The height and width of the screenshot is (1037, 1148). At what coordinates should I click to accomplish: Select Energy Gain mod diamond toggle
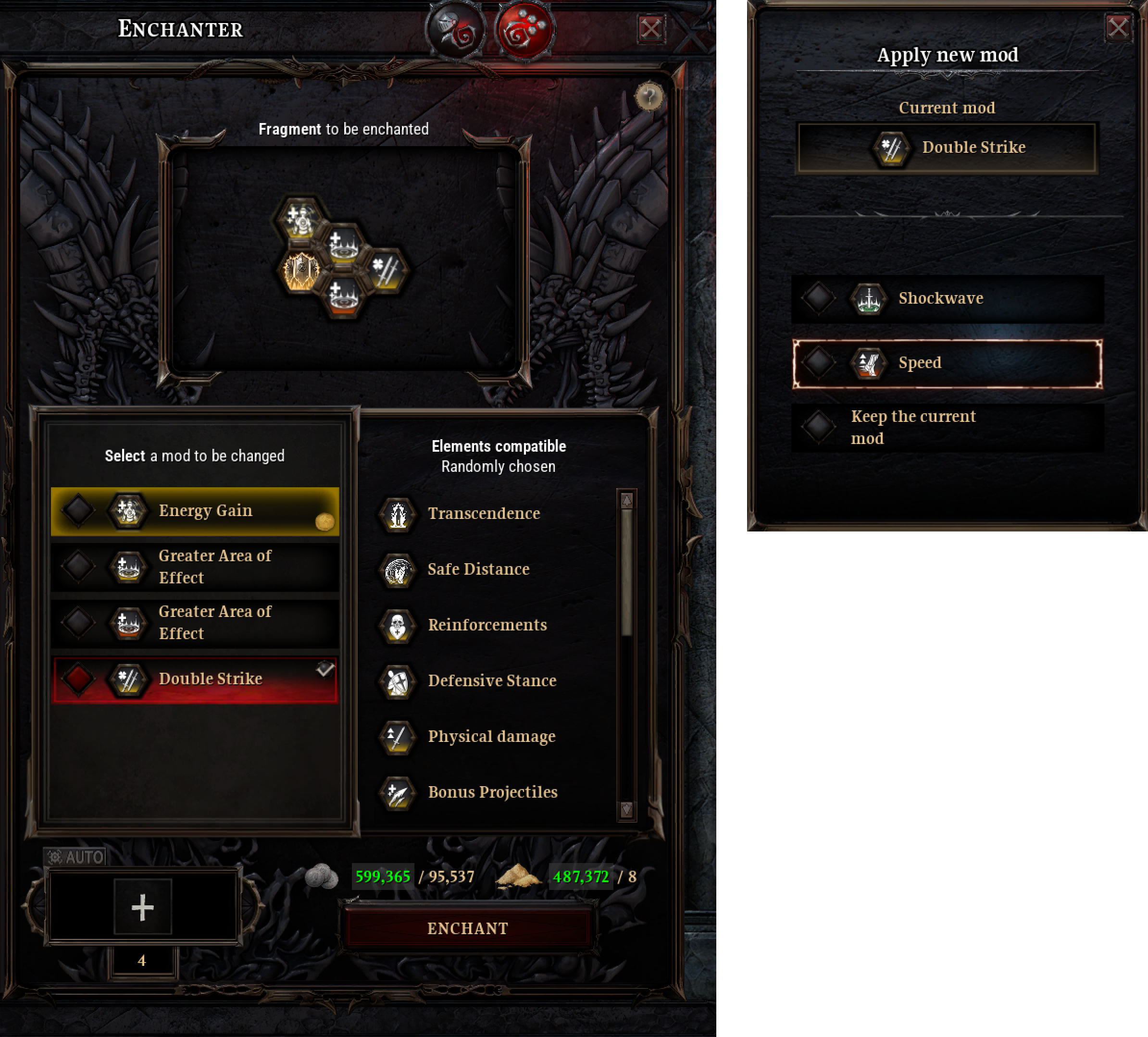pos(78,510)
